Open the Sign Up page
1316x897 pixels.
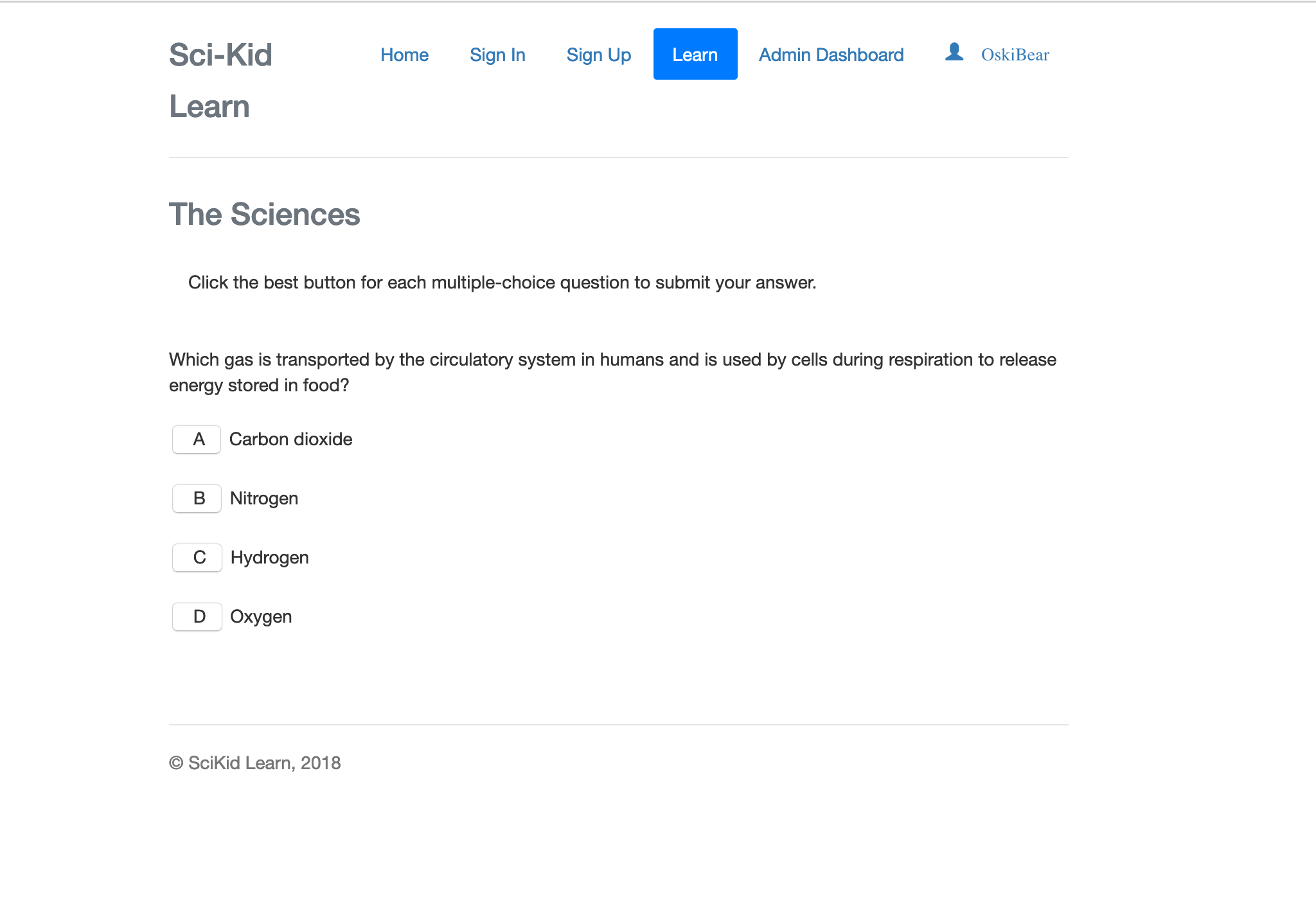(x=598, y=55)
